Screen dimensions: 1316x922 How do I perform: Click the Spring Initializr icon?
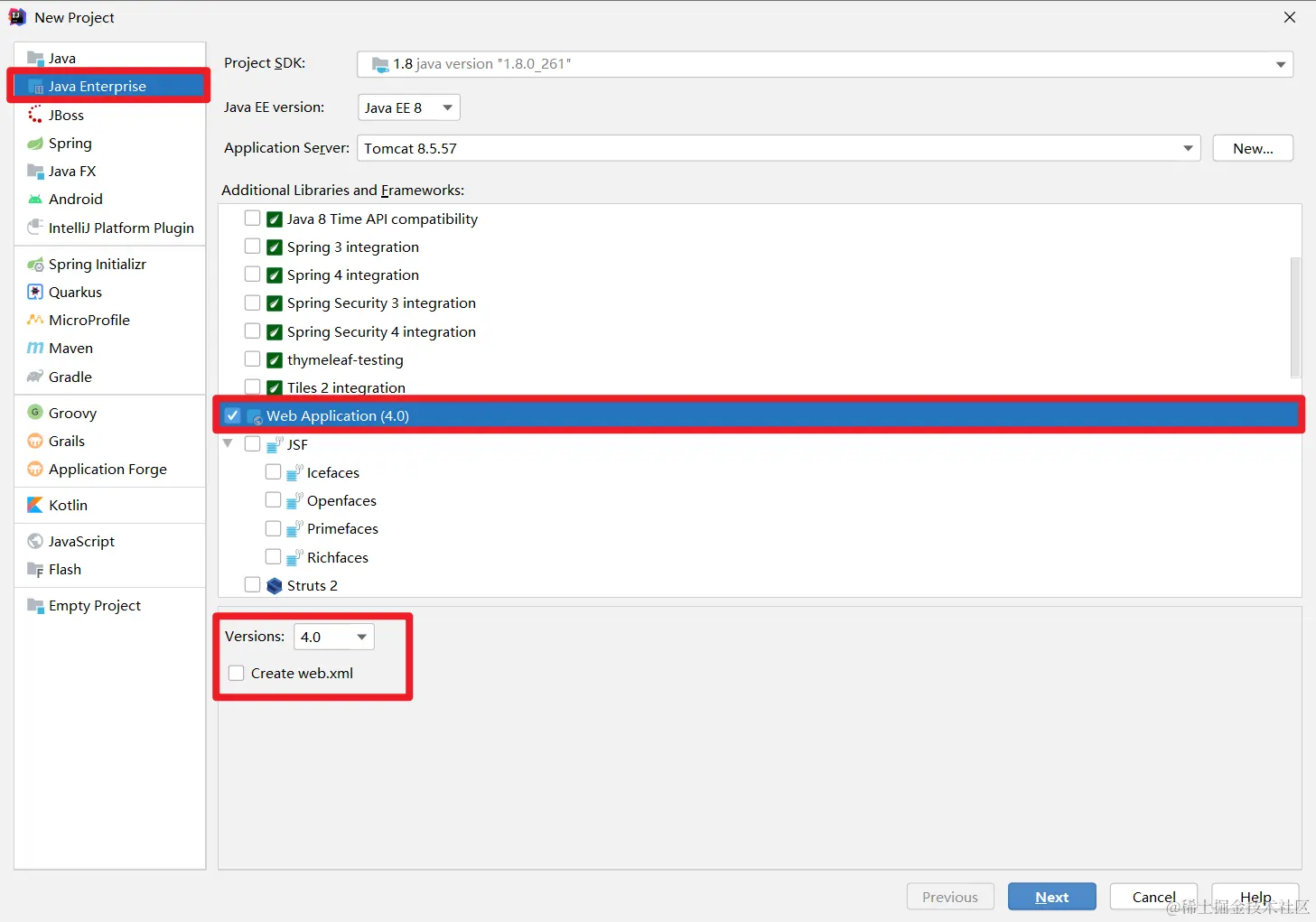(x=35, y=265)
